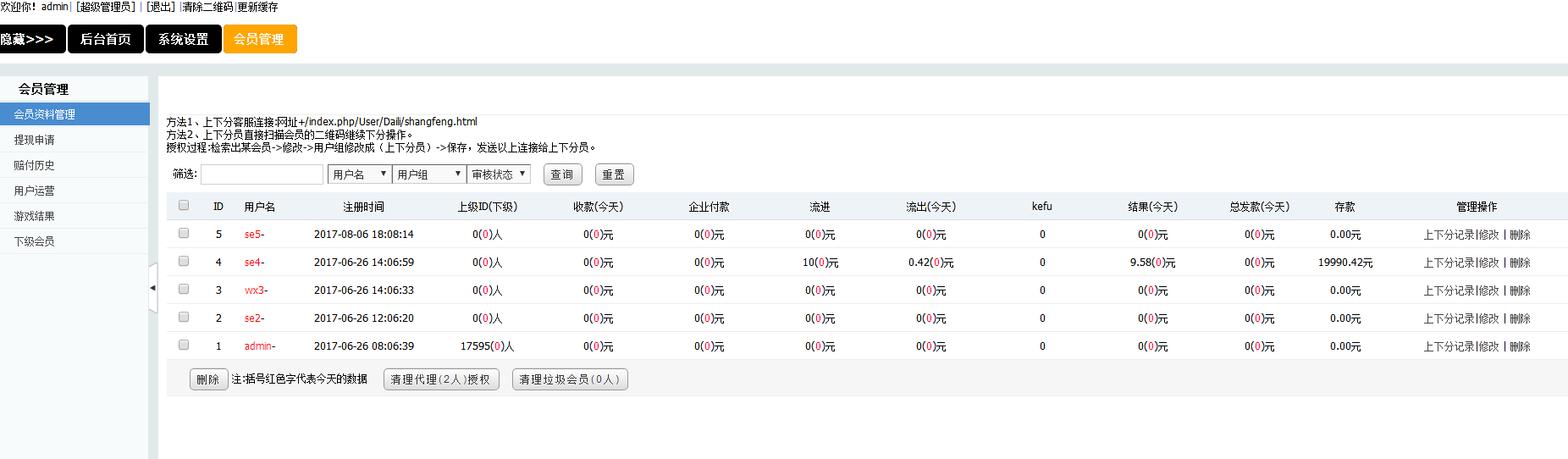Collapse sidebar using the small arrow handle
This screenshot has width=1568, height=459.
point(152,288)
